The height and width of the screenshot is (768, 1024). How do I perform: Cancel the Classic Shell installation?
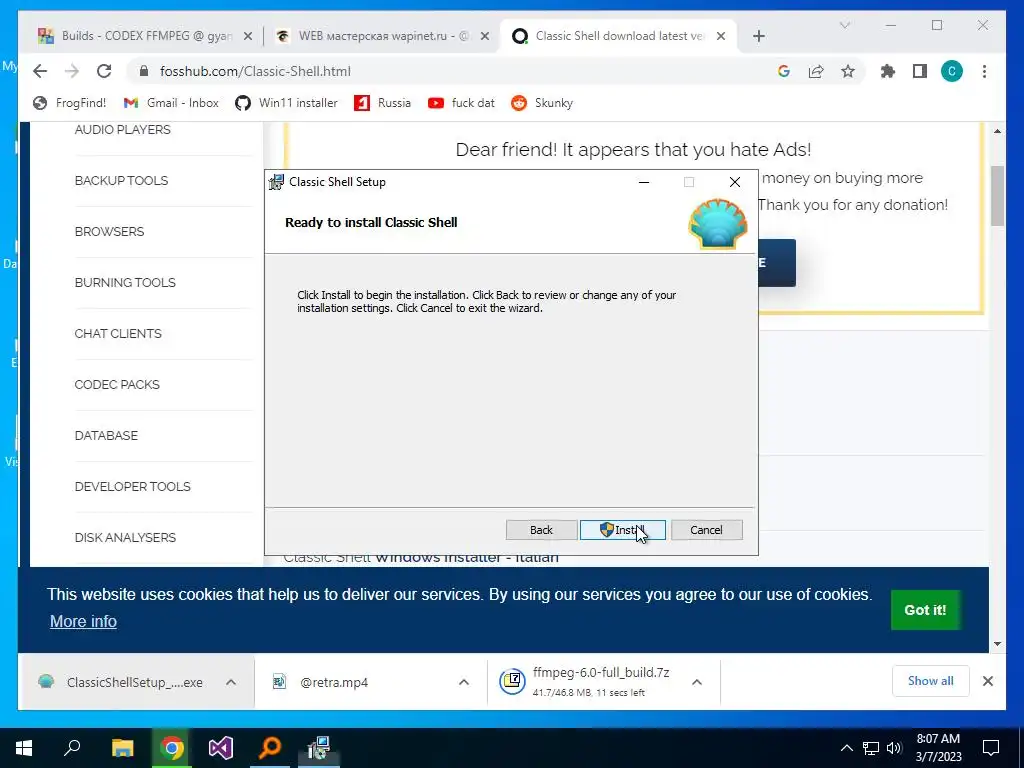pyautogui.click(x=707, y=530)
